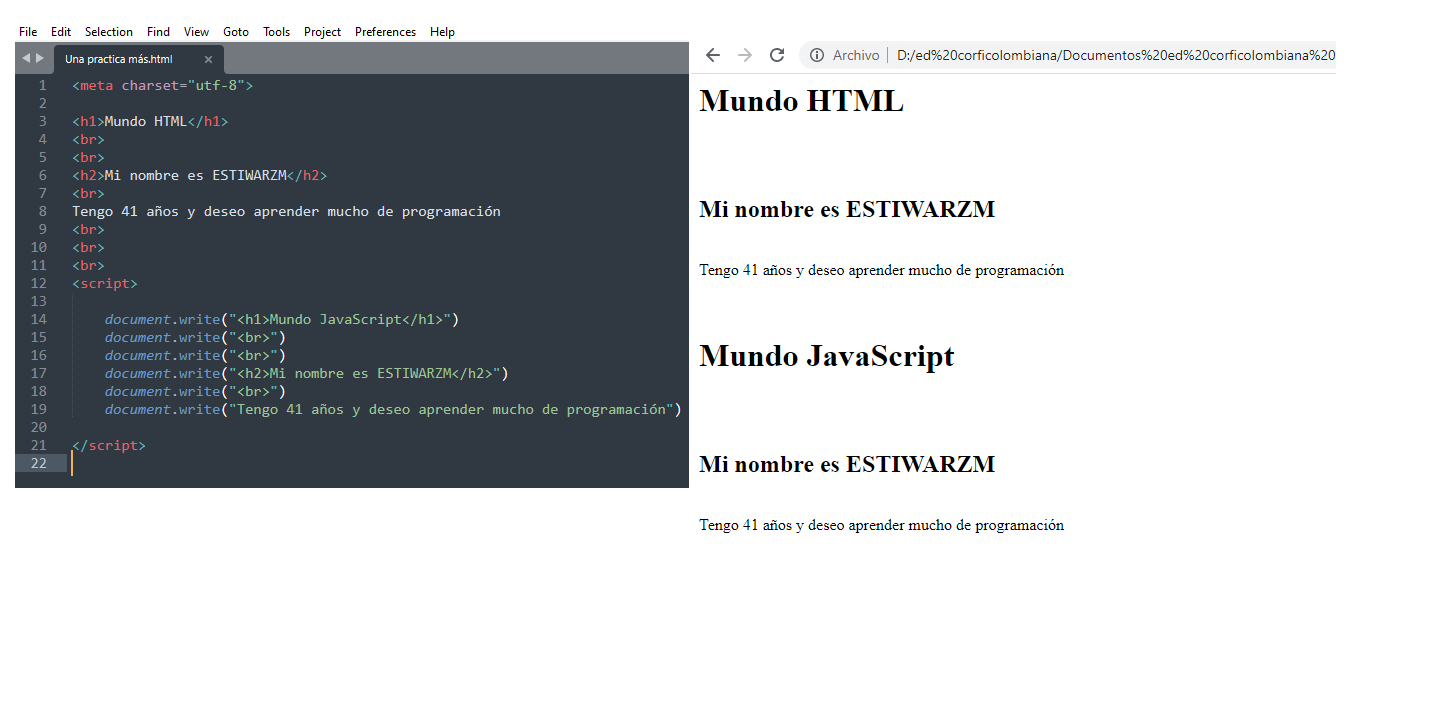This screenshot has height=720, width=1434.
Task: Select the Una practica más.html tab
Action: pyautogui.click(x=119, y=59)
